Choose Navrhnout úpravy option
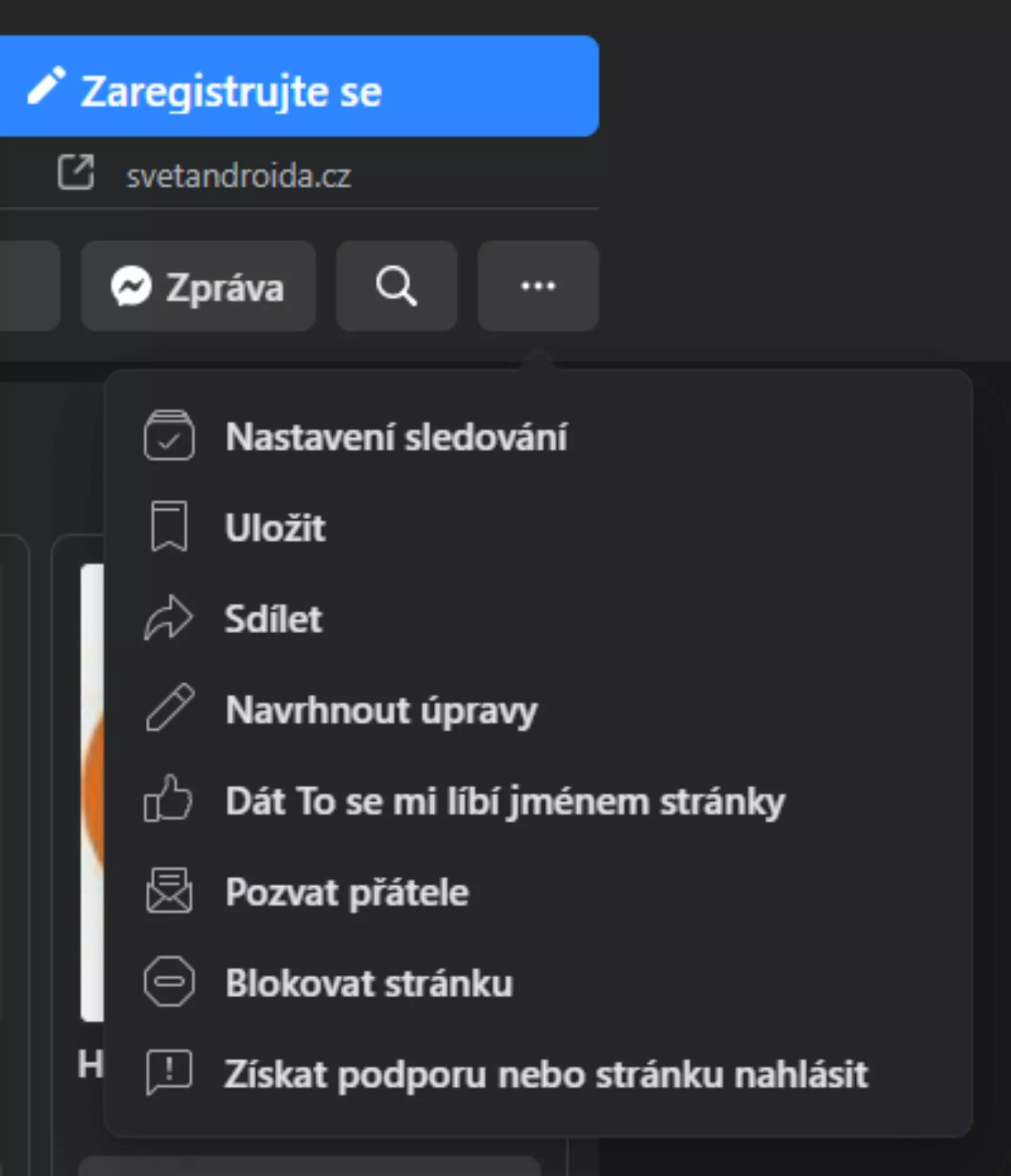 point(538,710)
